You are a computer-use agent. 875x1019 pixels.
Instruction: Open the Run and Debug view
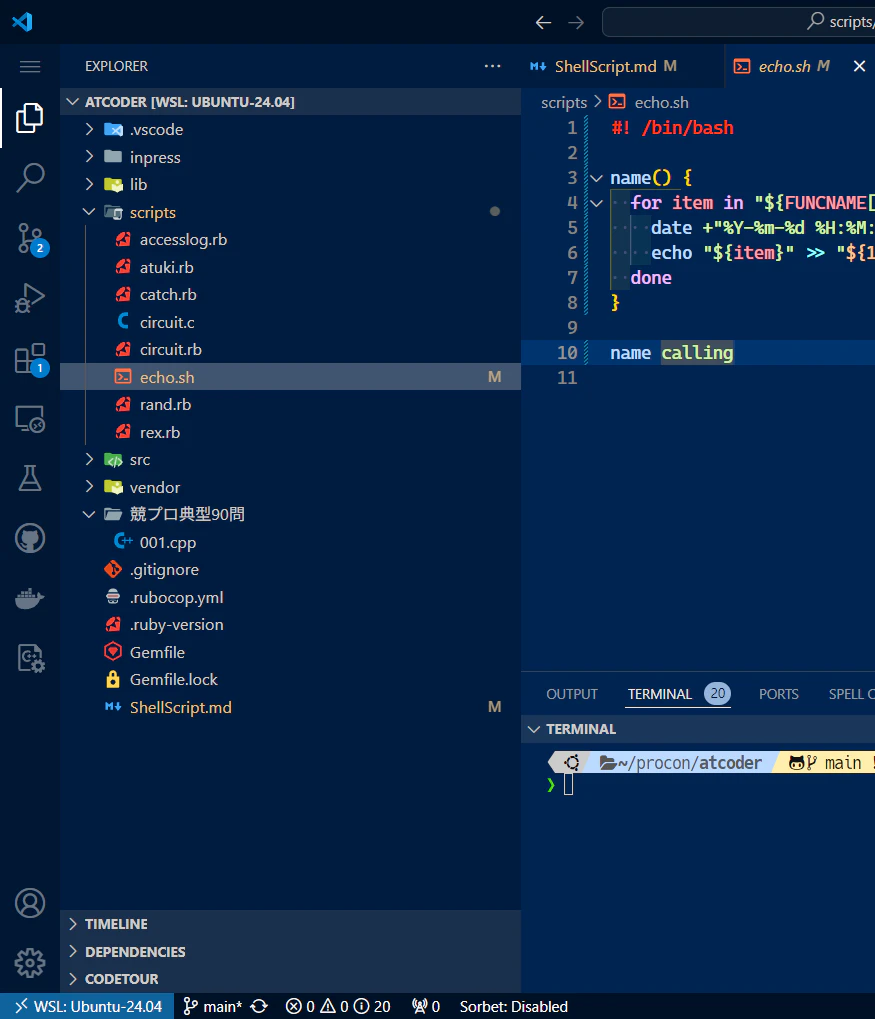coord(30,298)
